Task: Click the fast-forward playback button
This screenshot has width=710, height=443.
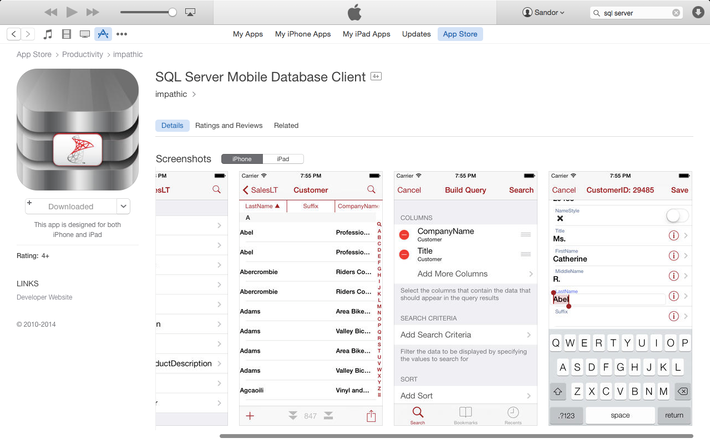Action: pyautogui.click(x=92, y=12)
